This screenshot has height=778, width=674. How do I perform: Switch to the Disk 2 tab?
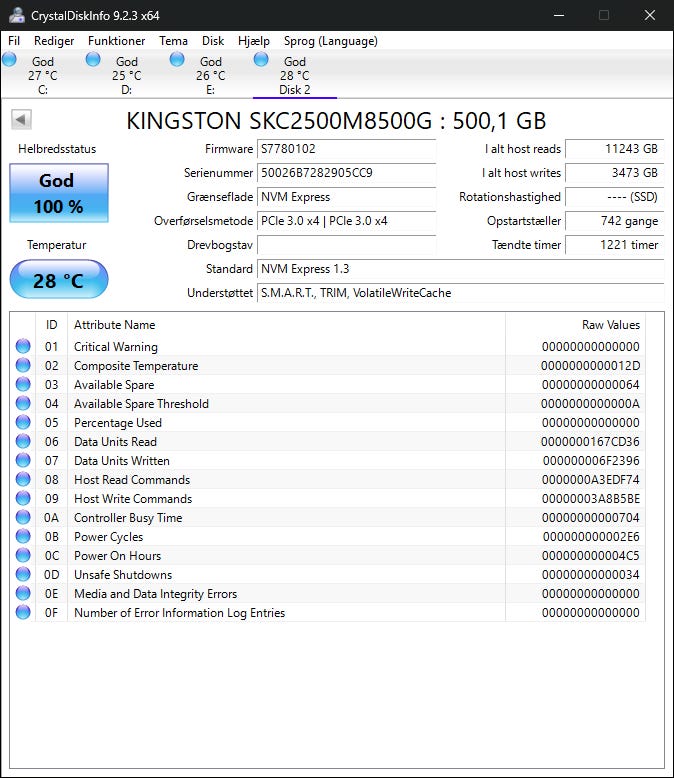click(x=294, y=75)
